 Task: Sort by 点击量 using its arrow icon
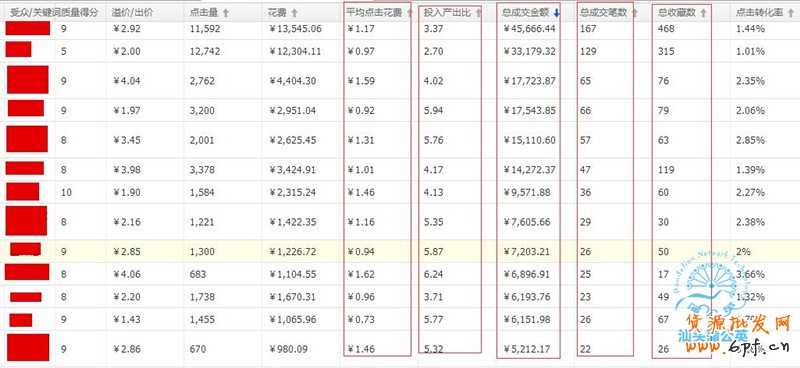coord(226,14)
